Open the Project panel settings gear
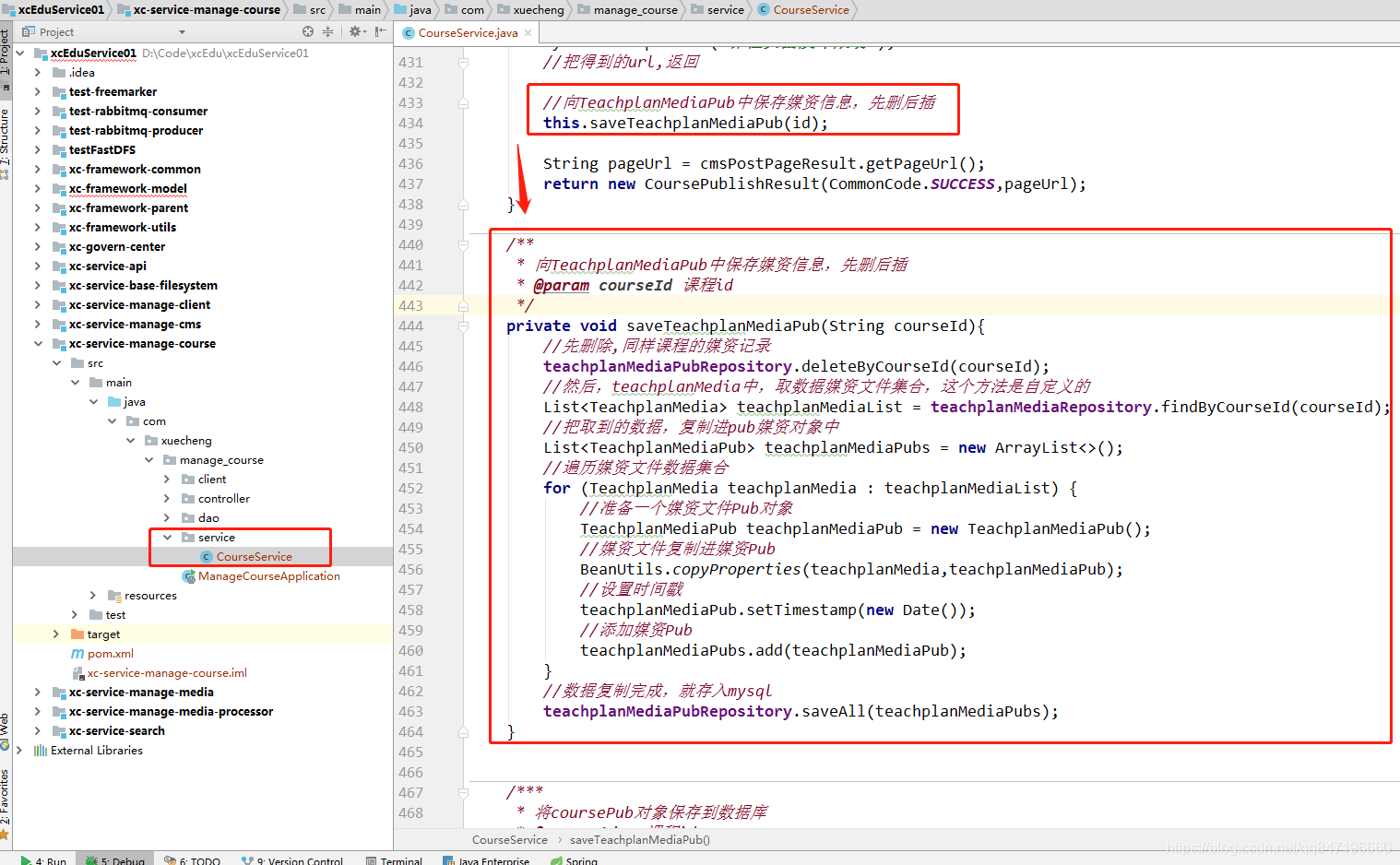The height and width of the screenshot is (865, 1400). click(x=355, y=31)
